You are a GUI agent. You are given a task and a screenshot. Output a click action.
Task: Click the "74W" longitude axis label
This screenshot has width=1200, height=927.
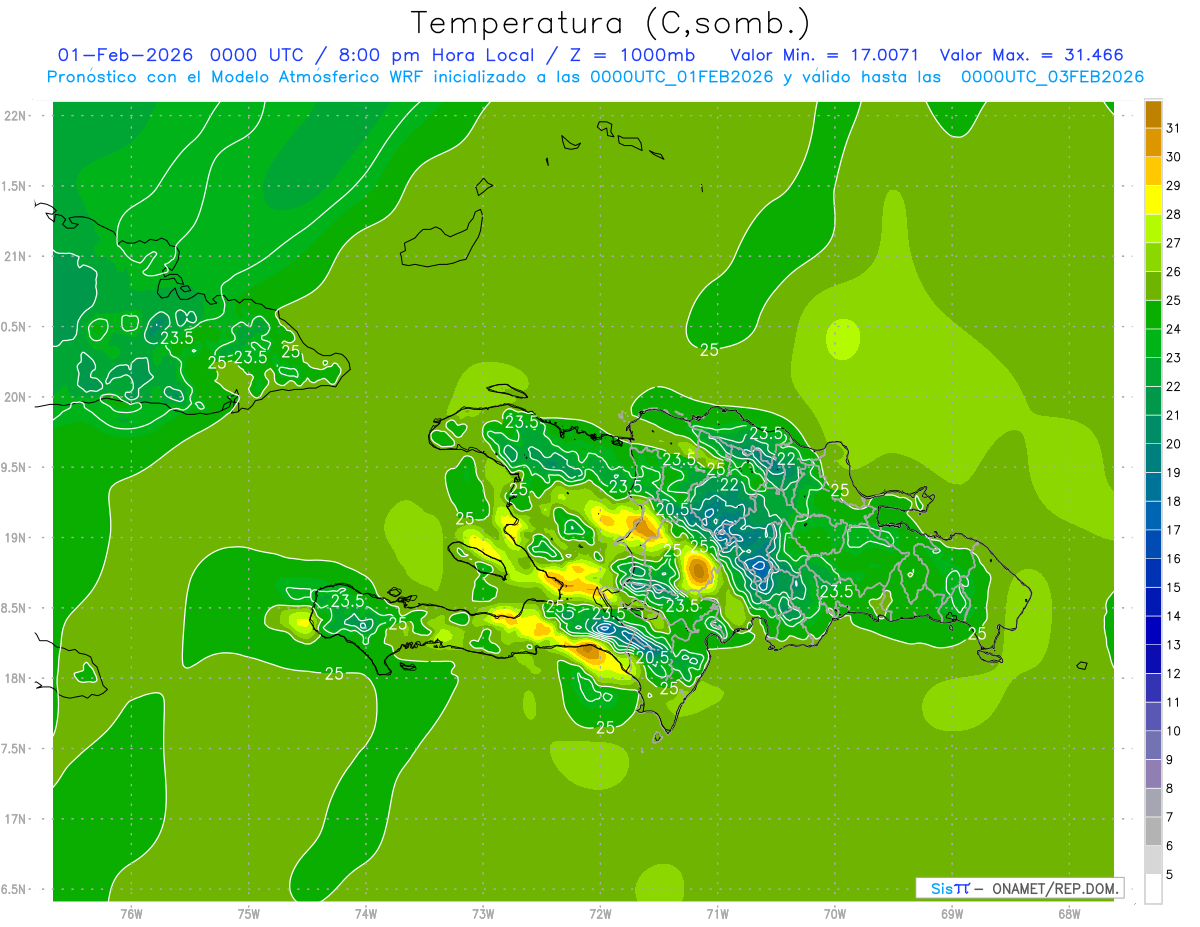point(366,912)
